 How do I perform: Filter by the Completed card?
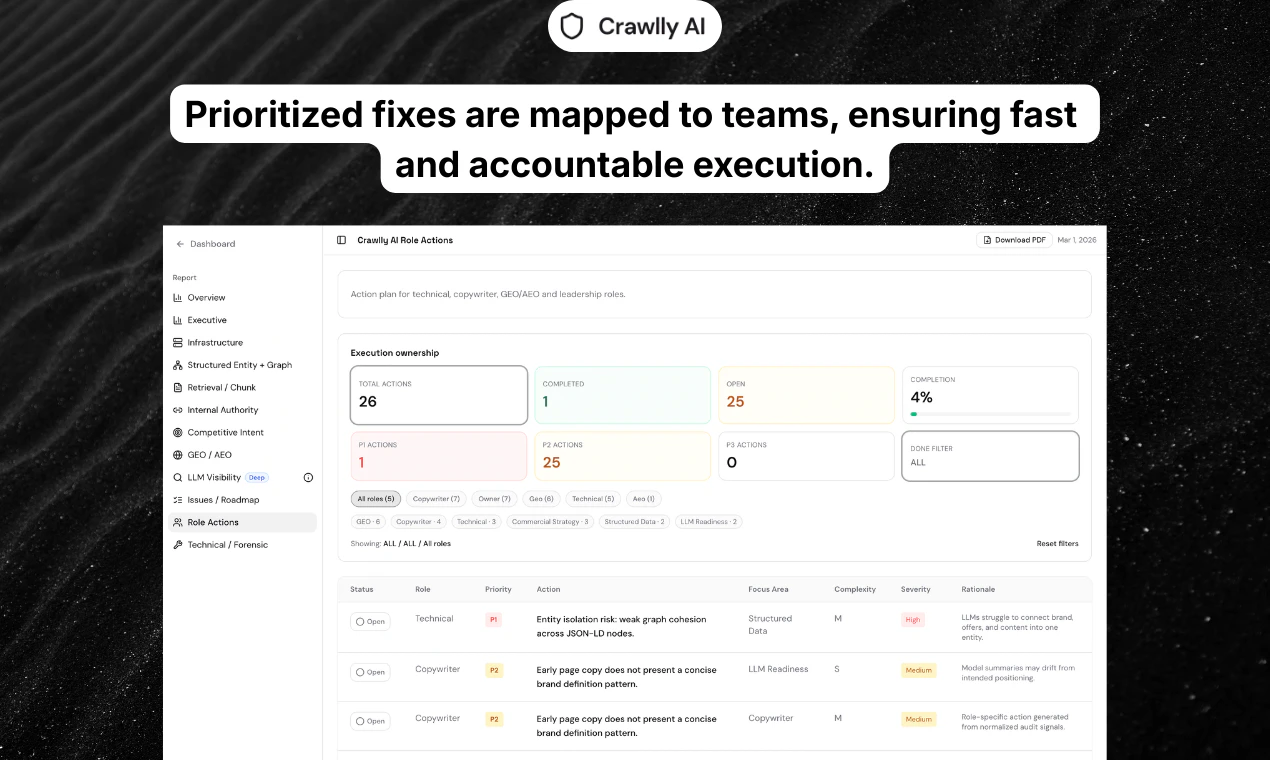(622, 395)
